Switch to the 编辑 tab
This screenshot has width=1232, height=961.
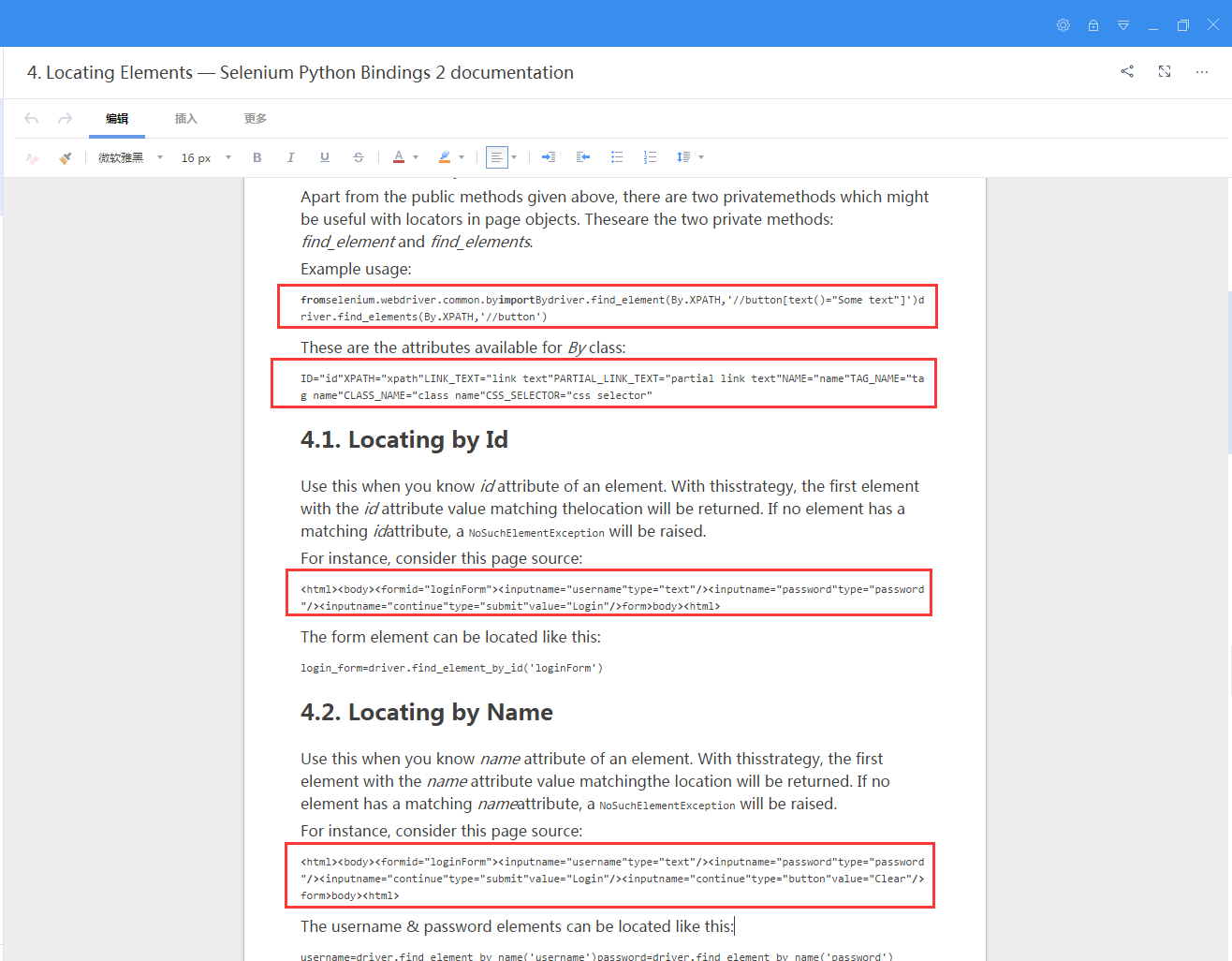click(x=117, y=119)
